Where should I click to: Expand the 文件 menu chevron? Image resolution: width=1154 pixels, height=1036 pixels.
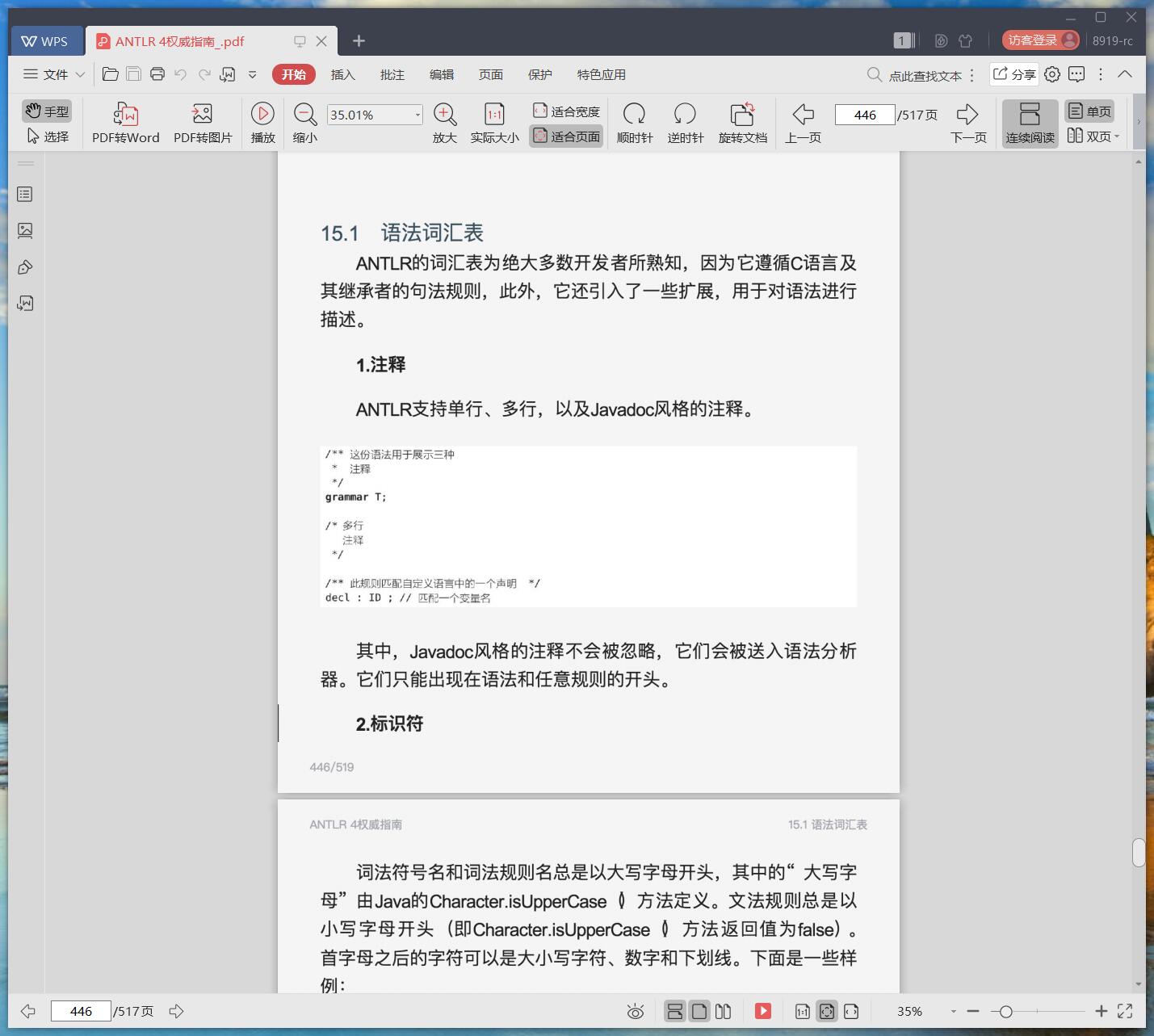pos(80,74)
